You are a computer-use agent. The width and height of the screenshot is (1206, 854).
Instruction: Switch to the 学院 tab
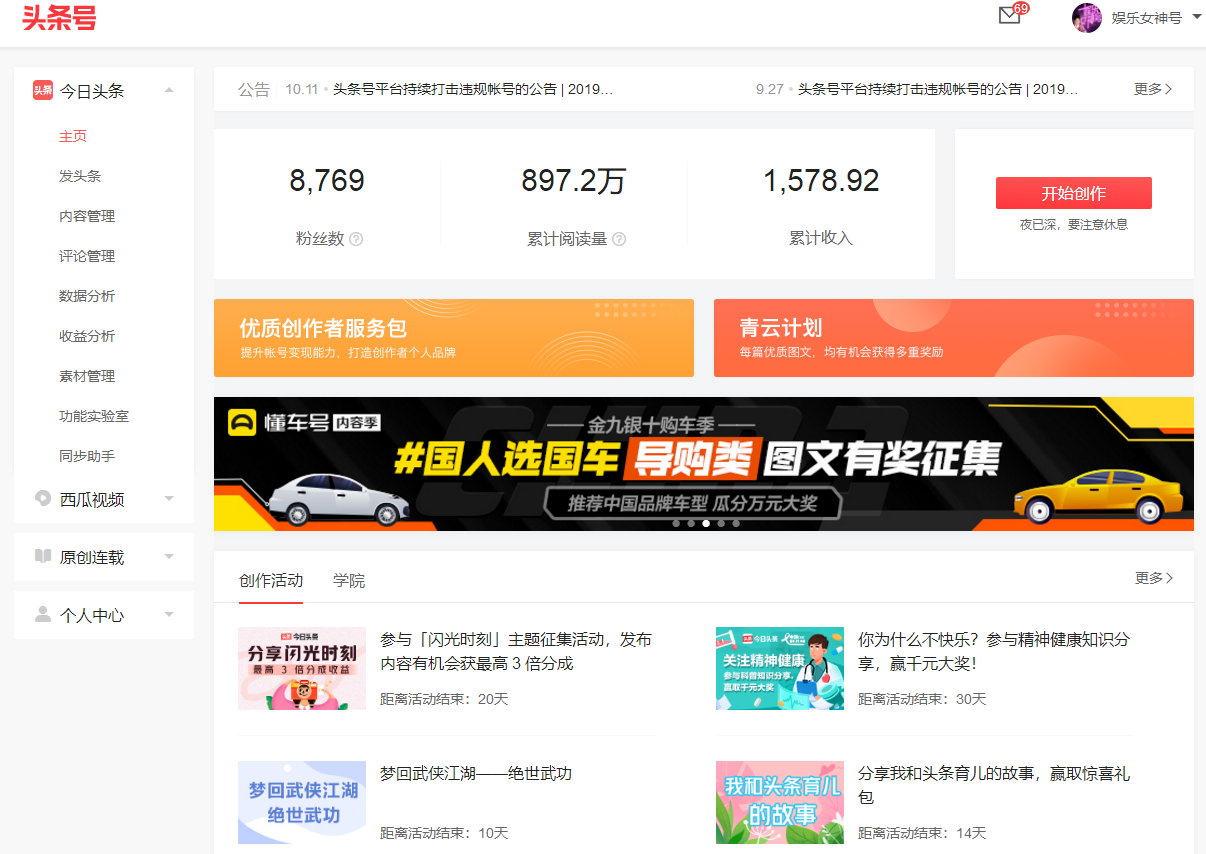click(349, 578)
